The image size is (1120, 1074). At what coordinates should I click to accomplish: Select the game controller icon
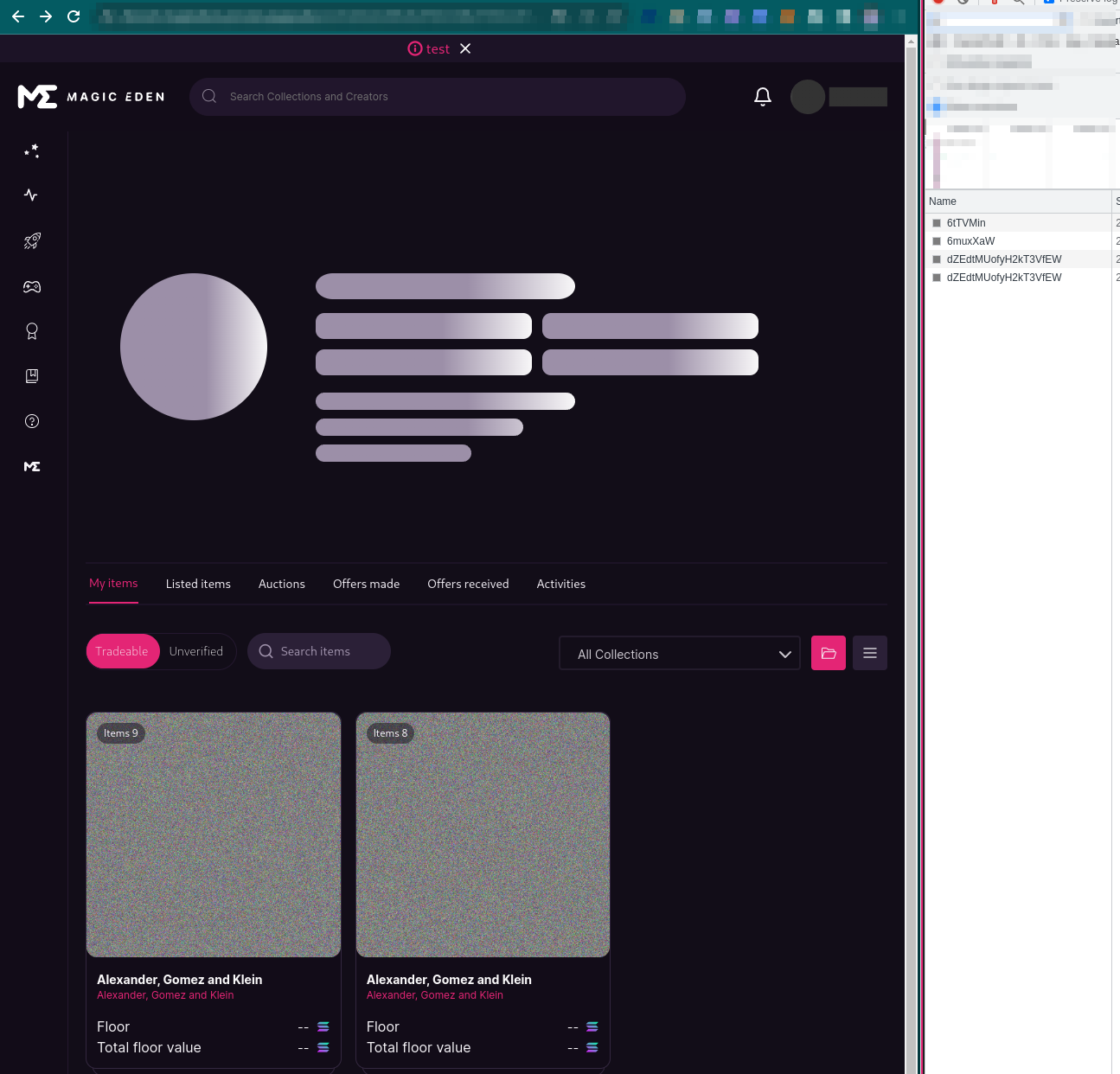tap(32, 287)
